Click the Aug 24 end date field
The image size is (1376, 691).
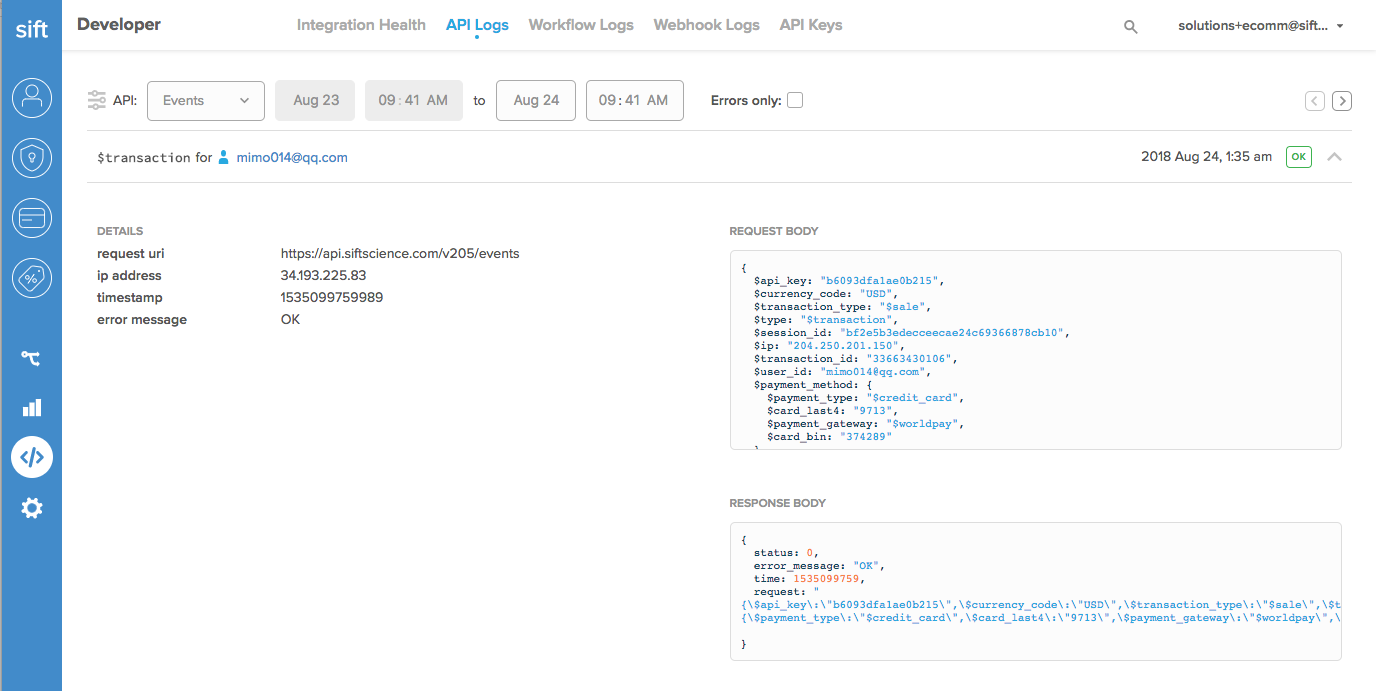[x=536, y=100]
